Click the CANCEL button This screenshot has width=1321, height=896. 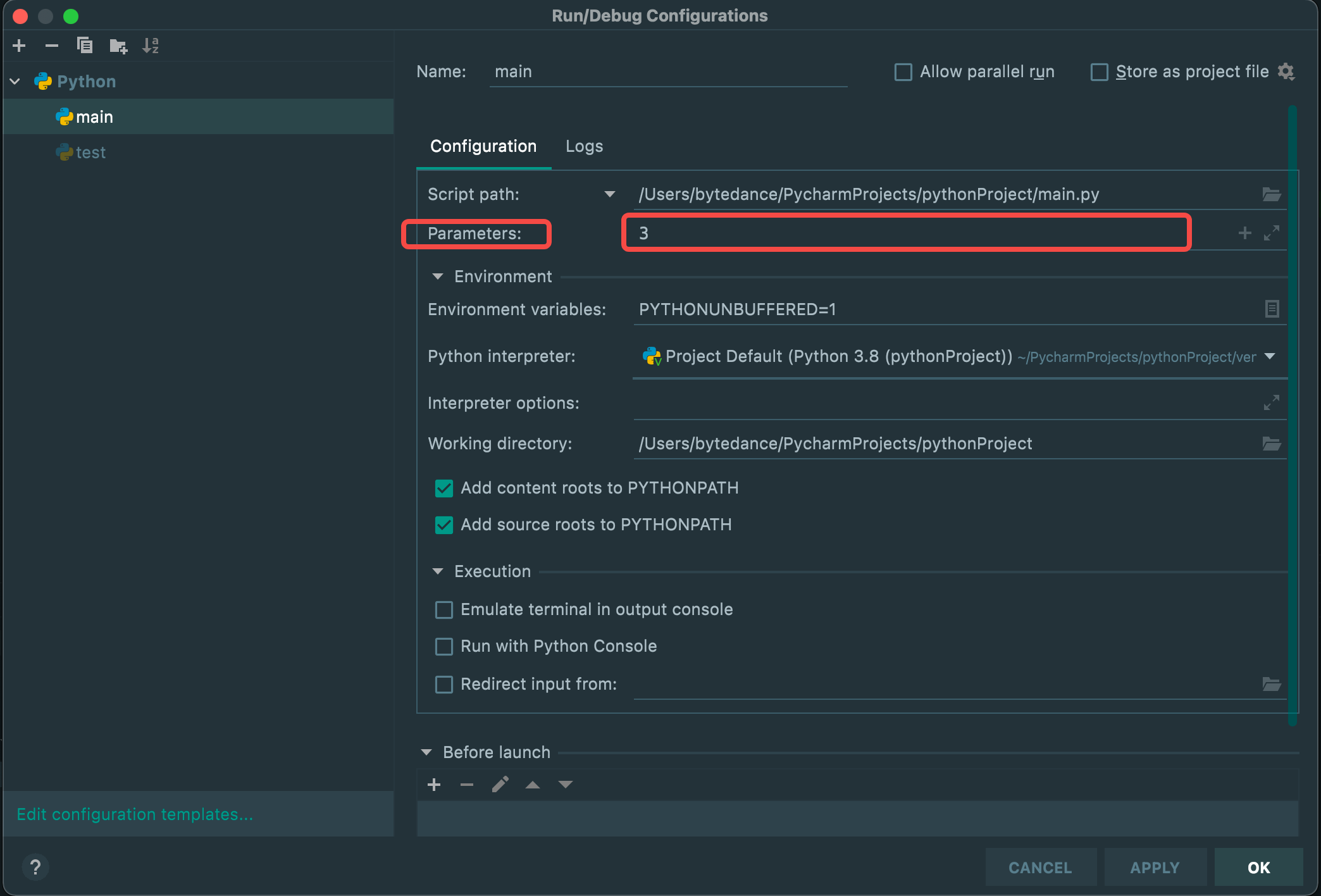tap(1041, 868)
